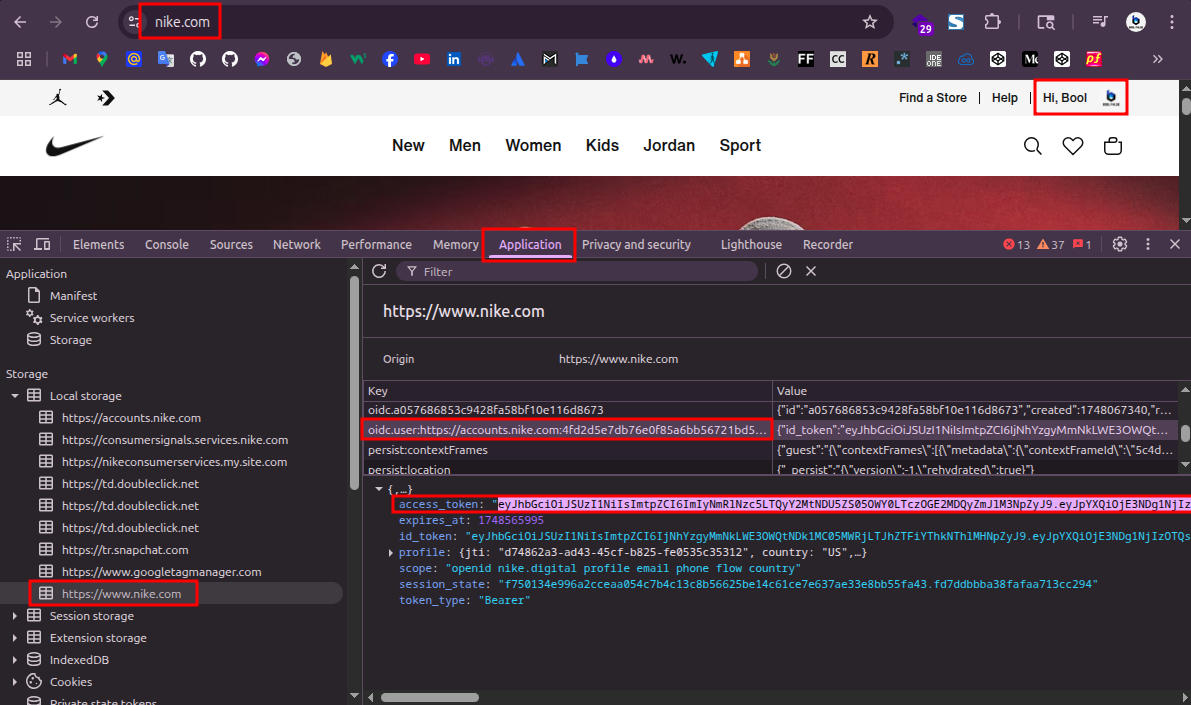
Task: Go to Nike home via swoosh logo
Action: click(74, 145)
